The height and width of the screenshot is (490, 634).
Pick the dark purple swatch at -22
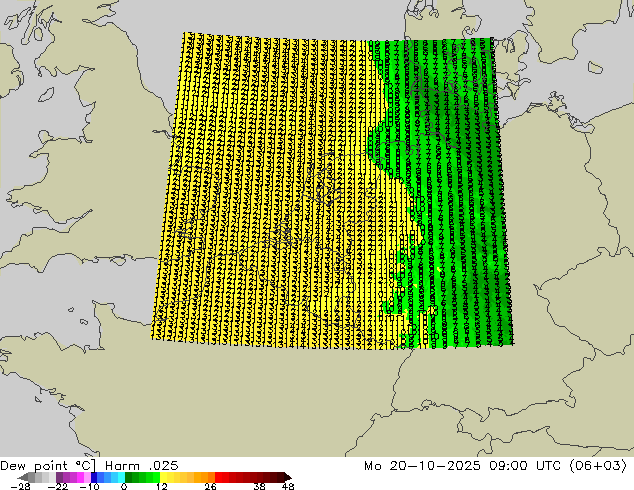click(x=59, y=477)
